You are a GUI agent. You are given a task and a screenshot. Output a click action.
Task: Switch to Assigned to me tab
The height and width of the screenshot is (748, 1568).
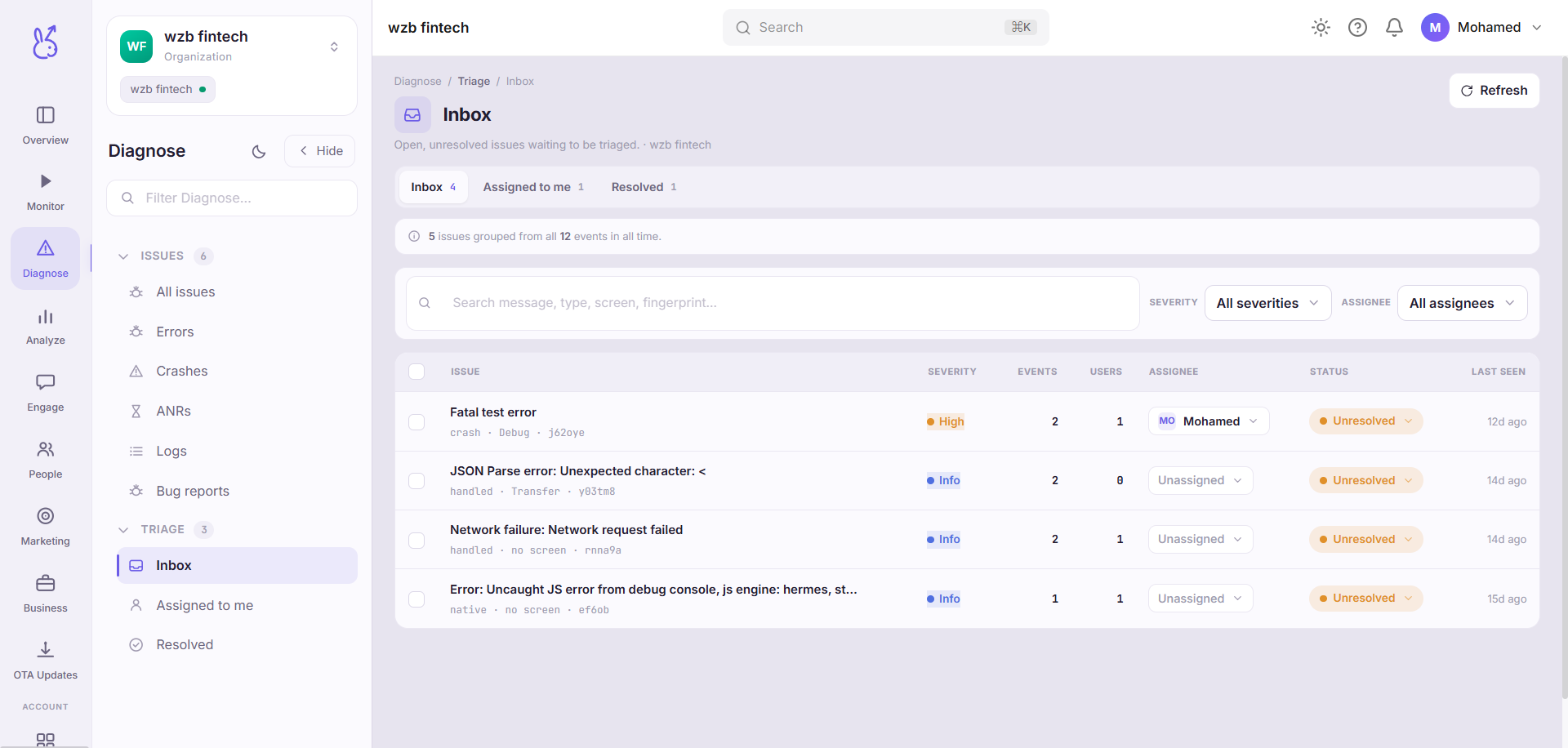coord(533,187)
